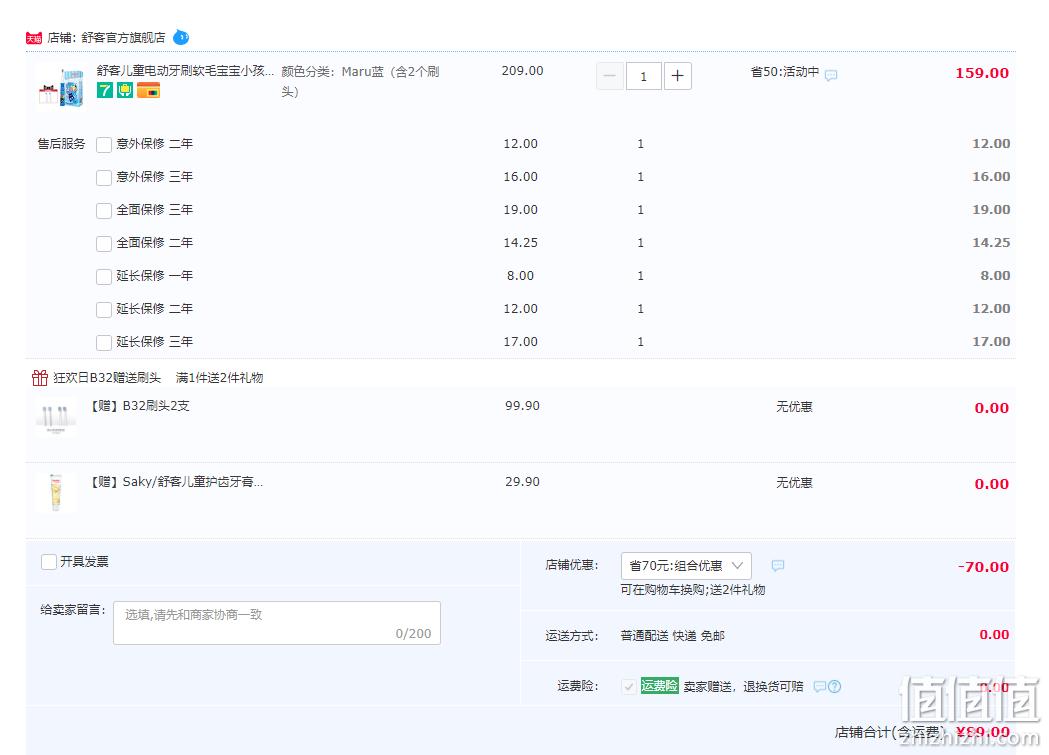
Task: Click the gift icon beside 狂欢日B32赠送刷头
Action: [39, 378]
